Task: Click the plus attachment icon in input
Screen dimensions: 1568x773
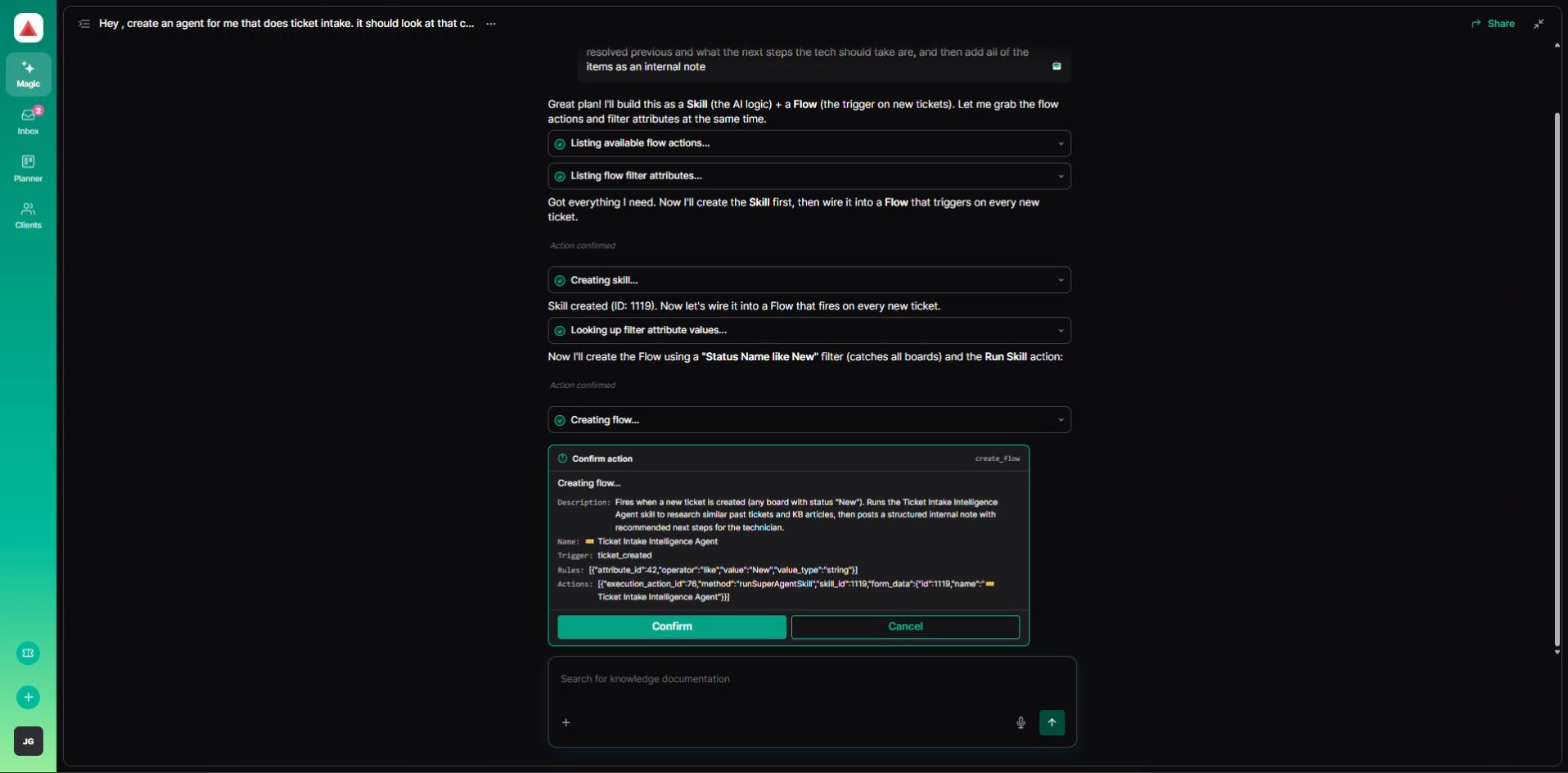Action: click(565, 722)
